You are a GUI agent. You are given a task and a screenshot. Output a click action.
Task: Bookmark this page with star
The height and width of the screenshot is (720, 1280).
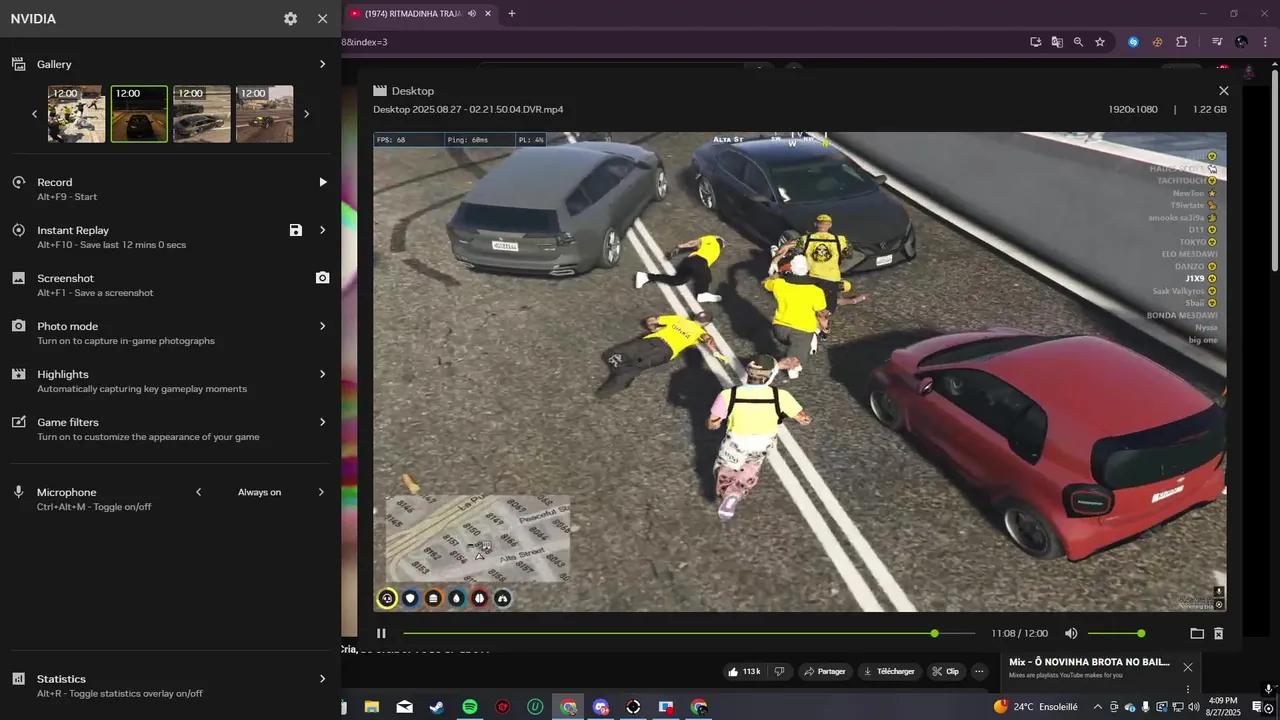(x=1100, y=42)
